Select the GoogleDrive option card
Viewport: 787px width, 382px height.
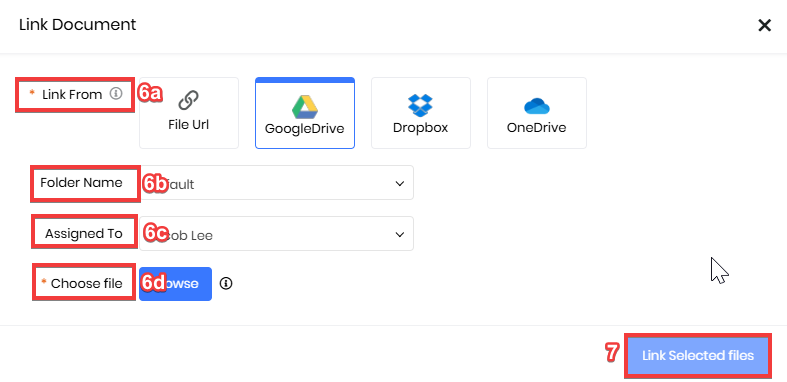pyautogui.click(x=305, y=113)
